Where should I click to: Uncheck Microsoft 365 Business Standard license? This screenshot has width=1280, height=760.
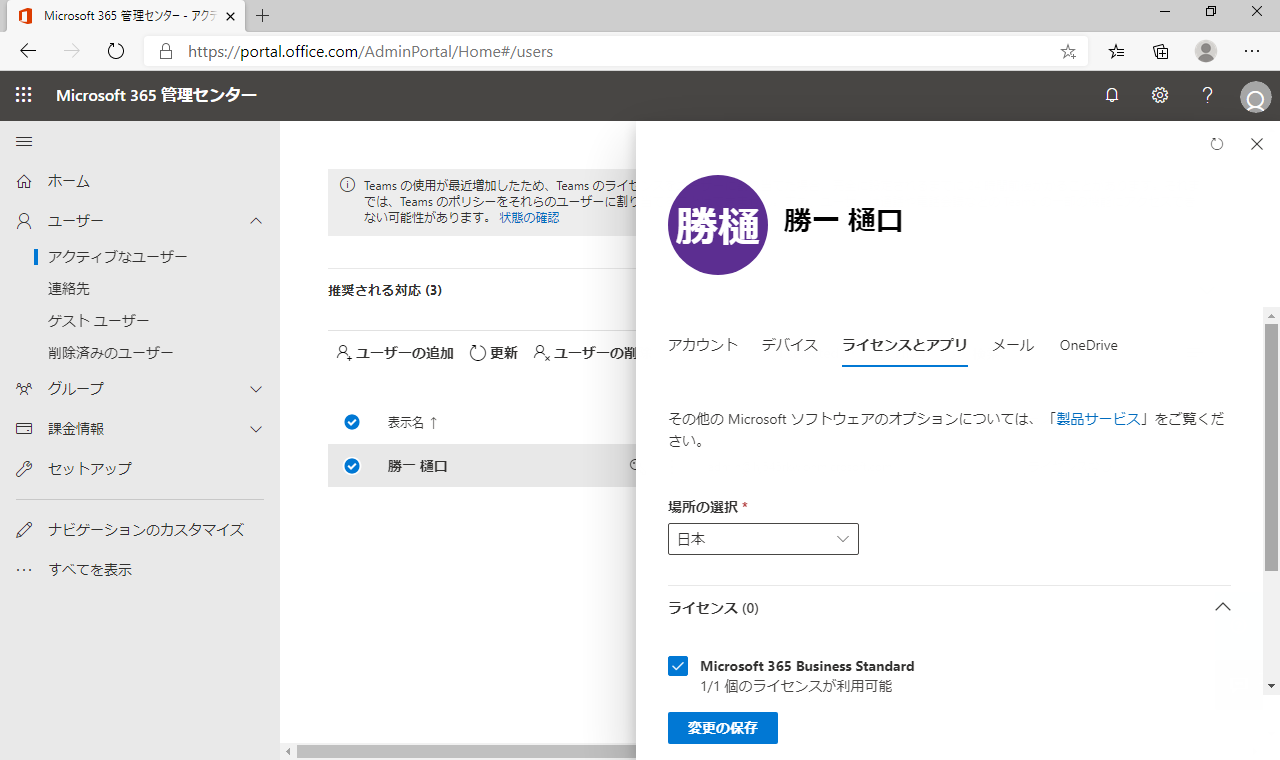click(678, 666)
